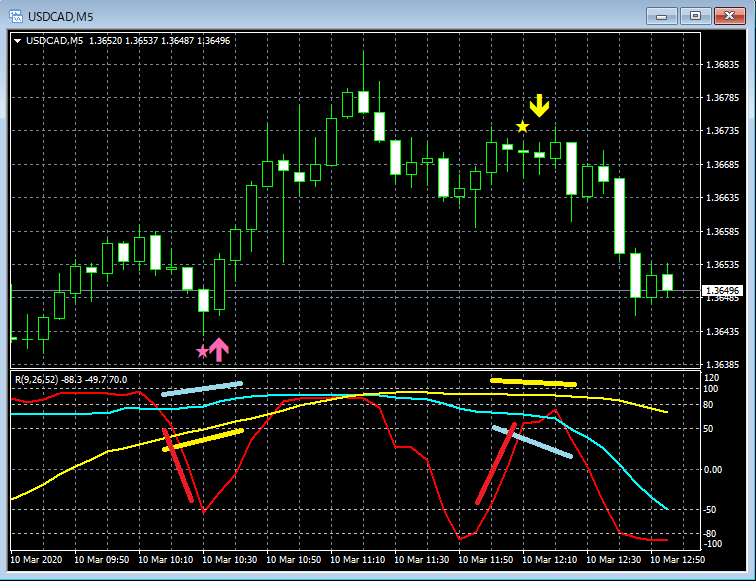Click the time axis label 10 Mar 11:10
The width and height of the screenshot is (756, 581).
click(x=358, y=560)
